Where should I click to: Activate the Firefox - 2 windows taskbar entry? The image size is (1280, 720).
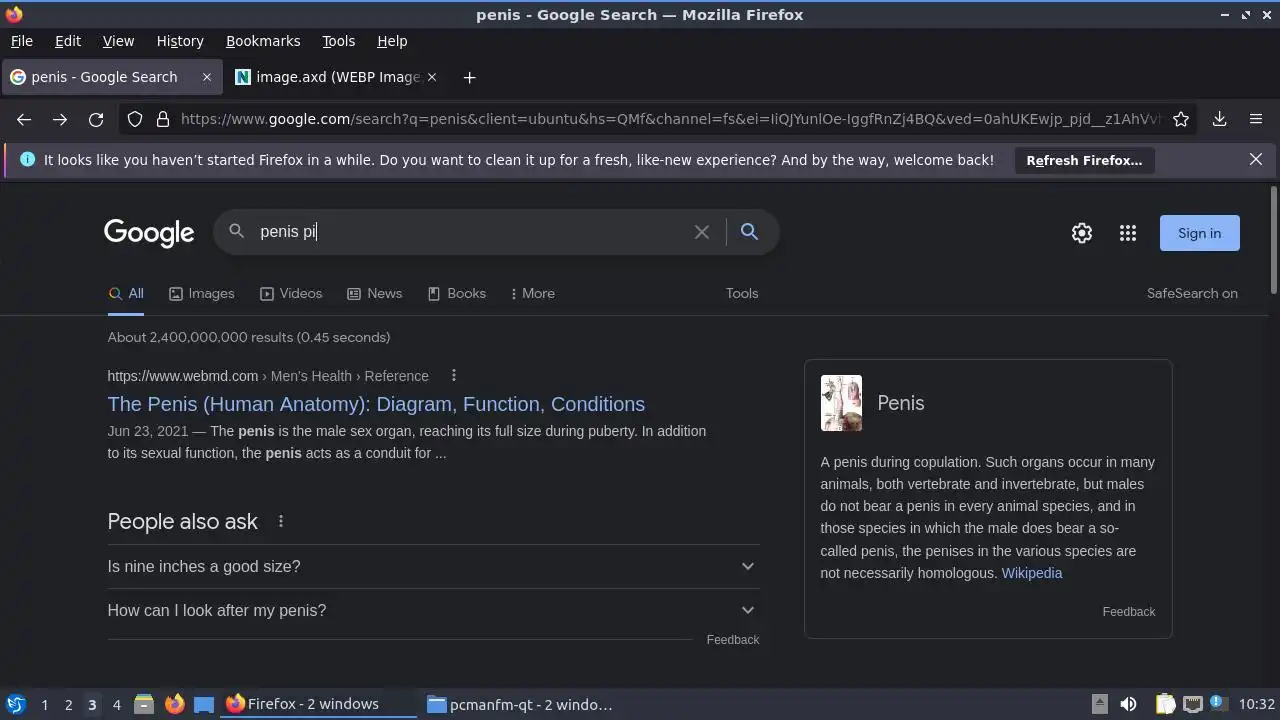click(x=318, y=704)
